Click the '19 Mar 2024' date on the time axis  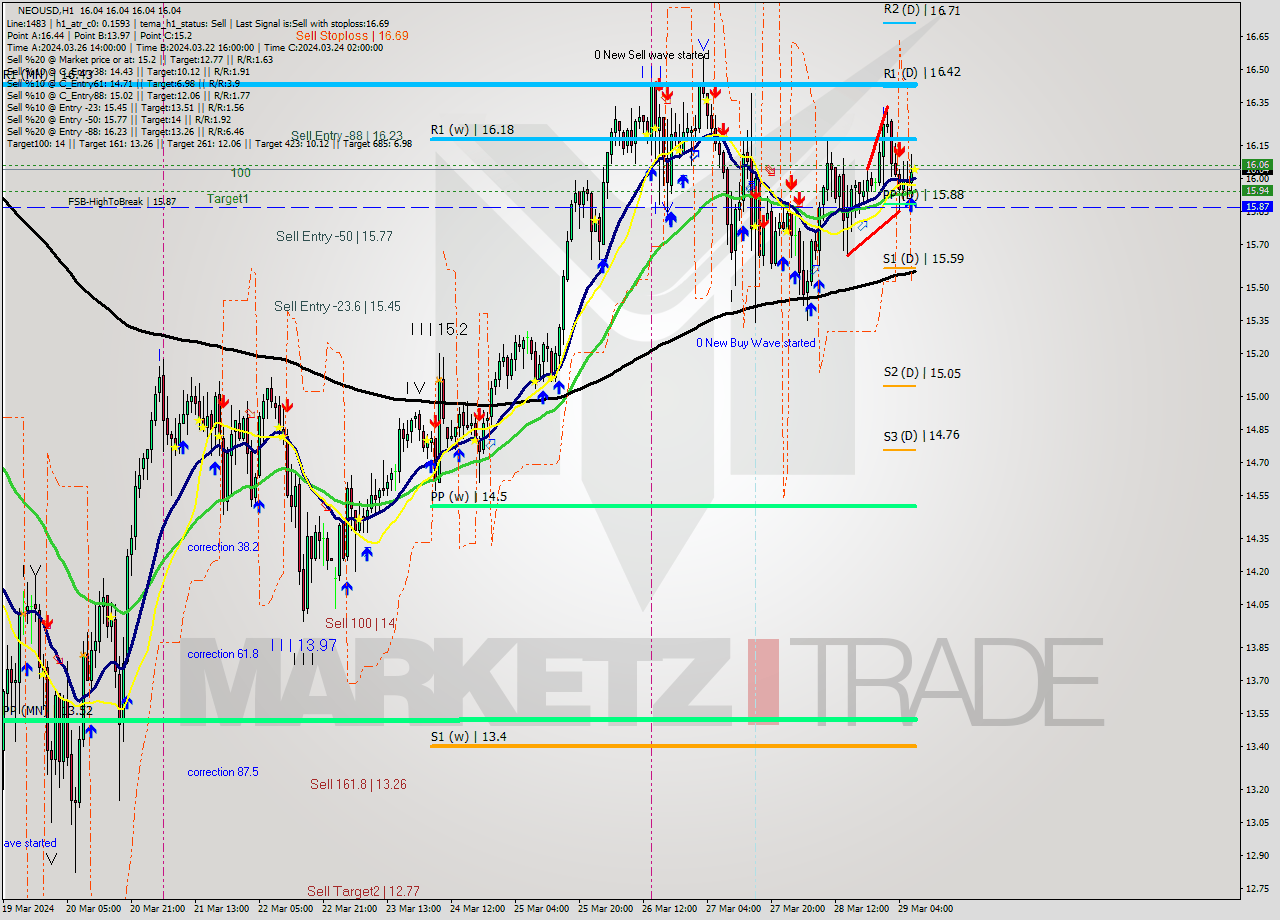click(29, 909)
